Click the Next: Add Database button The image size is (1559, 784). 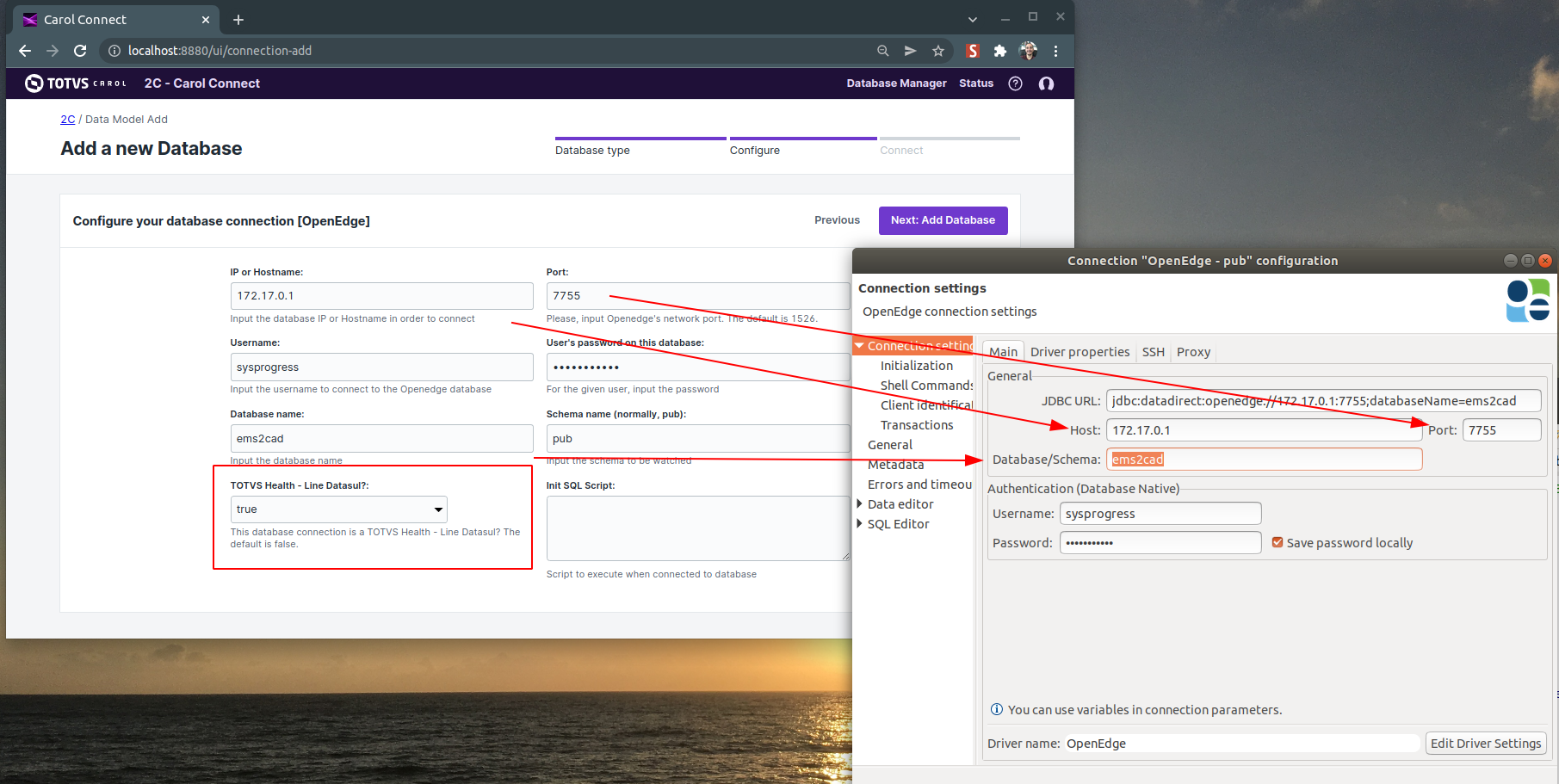943,220
